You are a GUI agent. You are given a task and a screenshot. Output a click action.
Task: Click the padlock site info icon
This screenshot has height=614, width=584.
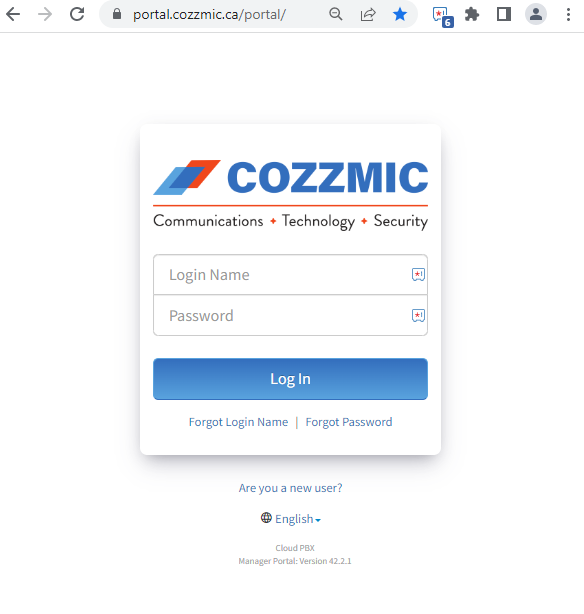click(117, 14)
